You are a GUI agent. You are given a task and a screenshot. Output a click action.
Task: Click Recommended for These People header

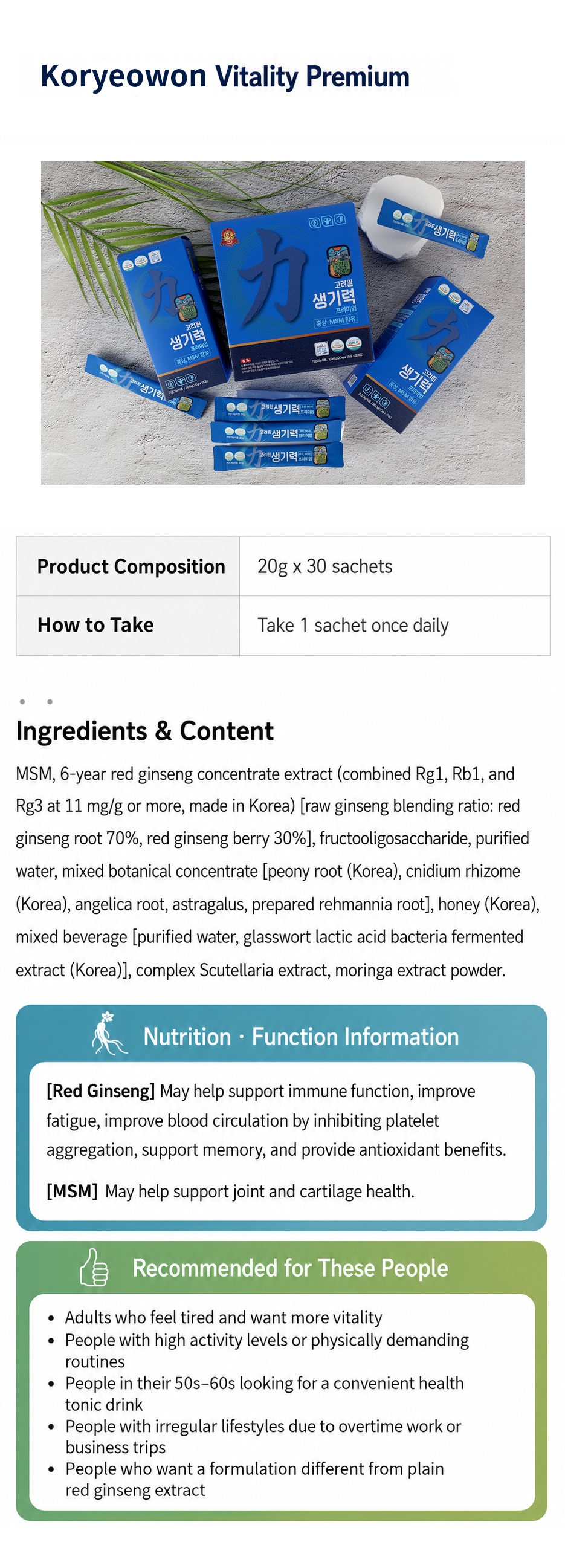pos(290,1268)
